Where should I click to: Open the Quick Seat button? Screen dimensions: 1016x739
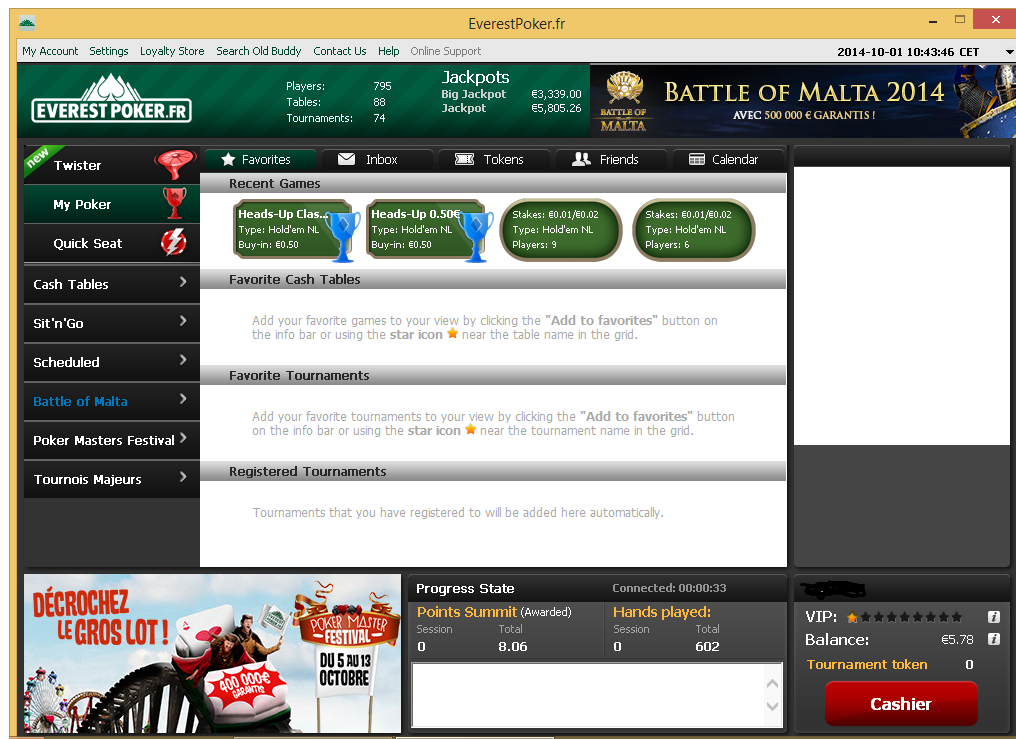tap(111, 243)
